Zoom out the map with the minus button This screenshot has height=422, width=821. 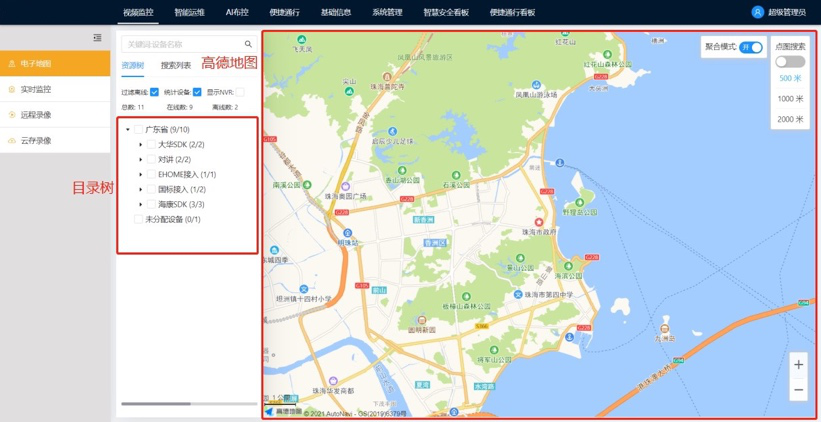798,390
